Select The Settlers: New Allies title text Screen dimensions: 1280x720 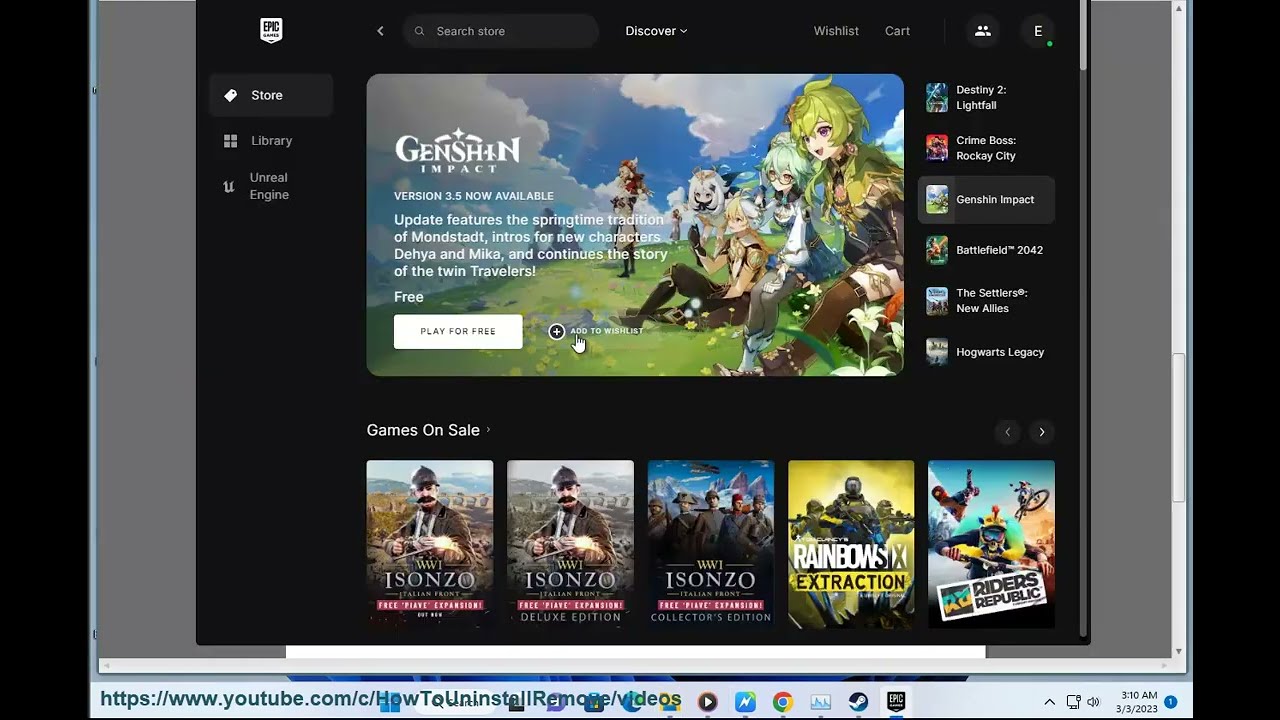tap(992, 301)
